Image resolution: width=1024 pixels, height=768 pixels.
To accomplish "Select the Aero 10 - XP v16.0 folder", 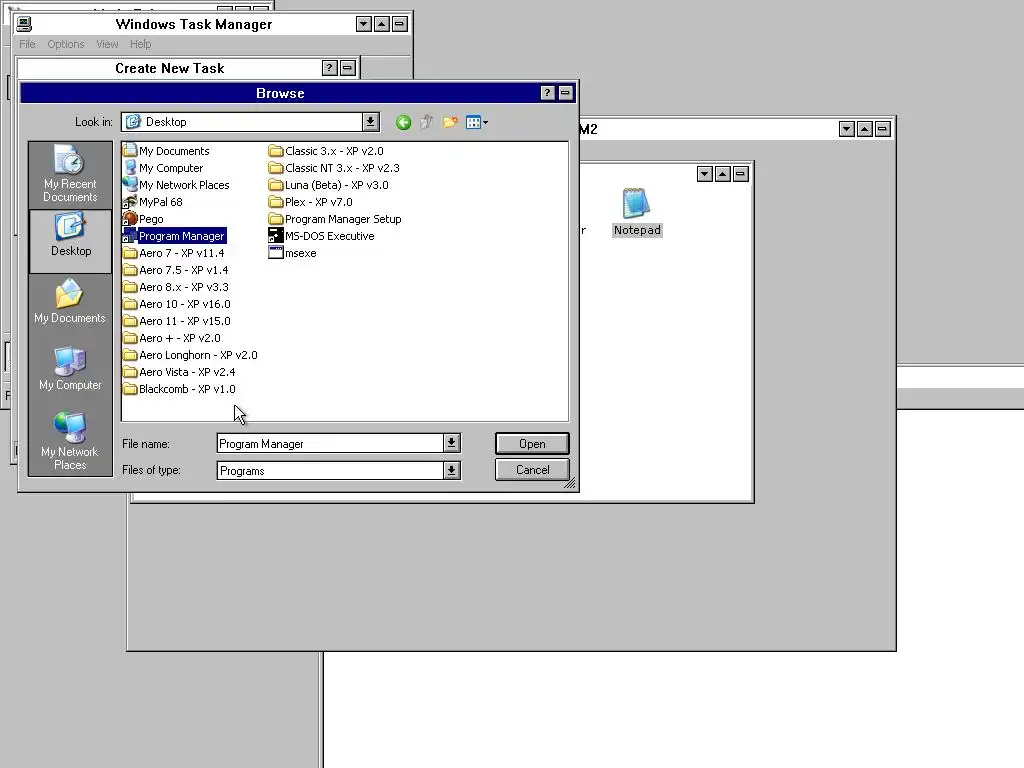I will tap(177, 304).
